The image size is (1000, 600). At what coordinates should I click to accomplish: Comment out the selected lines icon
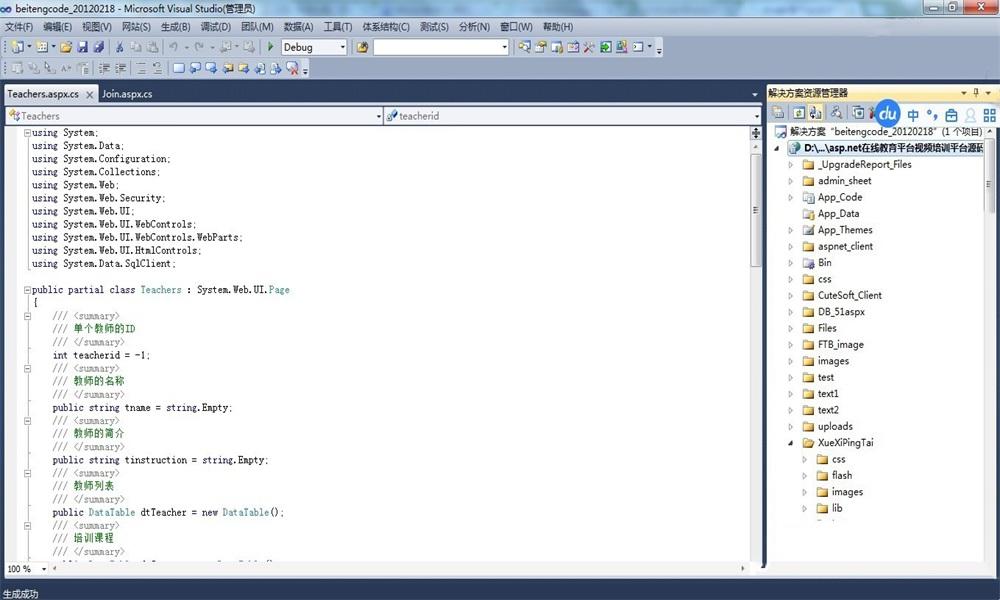pyautogui.click(x=141, y=68)
